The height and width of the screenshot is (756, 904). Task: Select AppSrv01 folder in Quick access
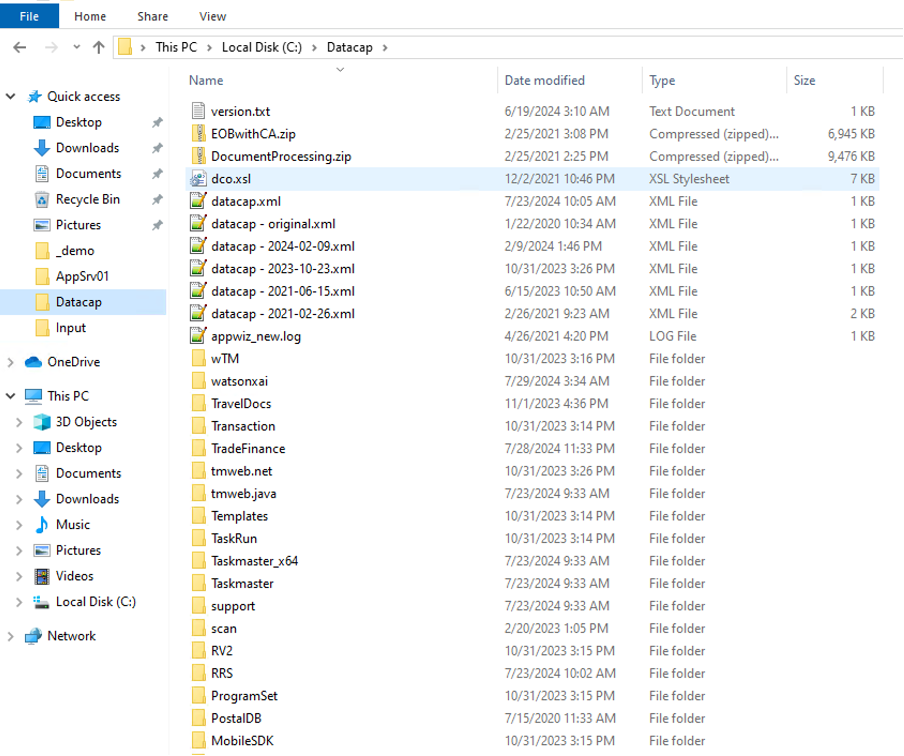(82, 277)
